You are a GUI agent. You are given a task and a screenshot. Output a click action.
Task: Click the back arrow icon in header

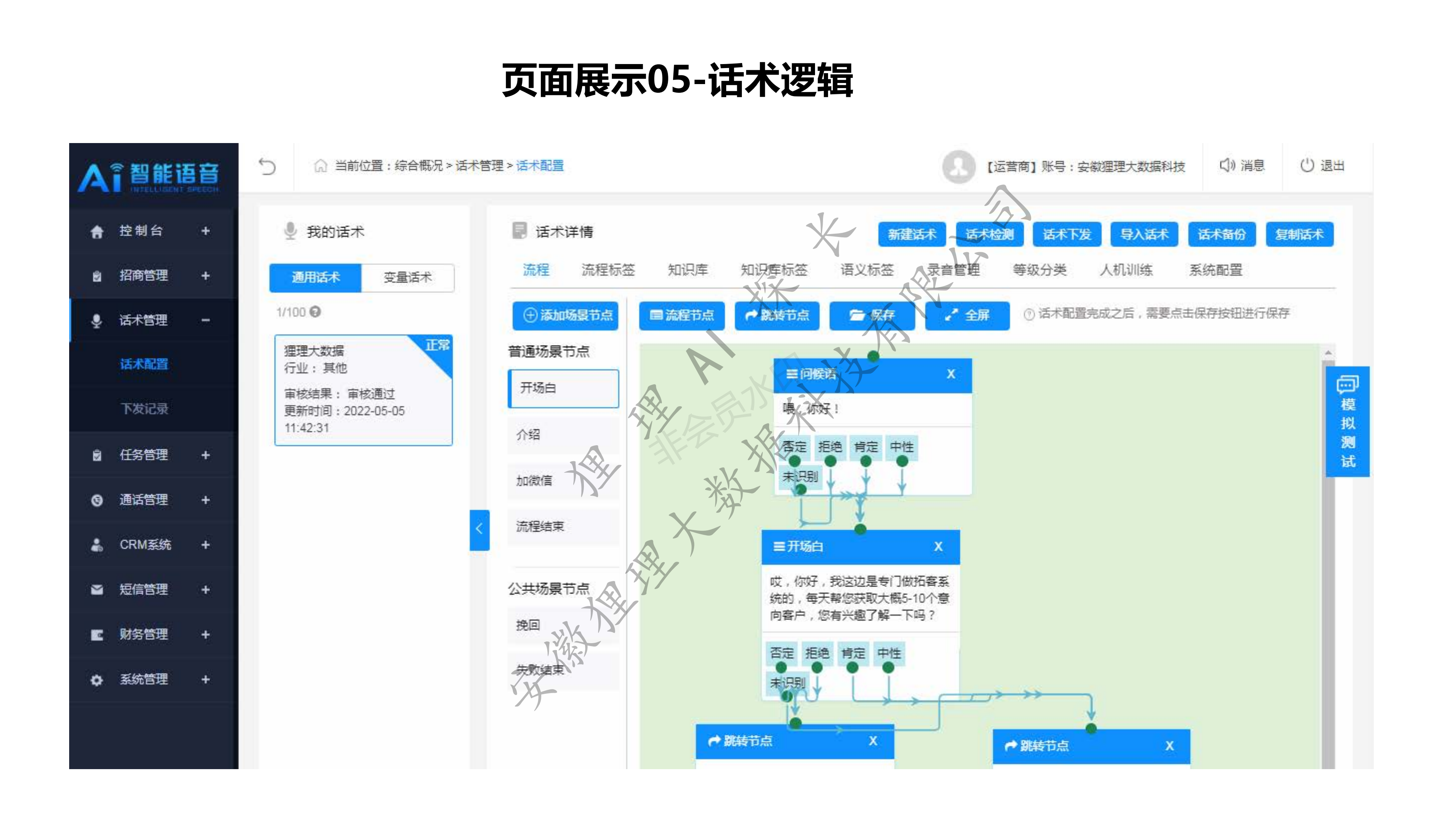pos(267,166)
